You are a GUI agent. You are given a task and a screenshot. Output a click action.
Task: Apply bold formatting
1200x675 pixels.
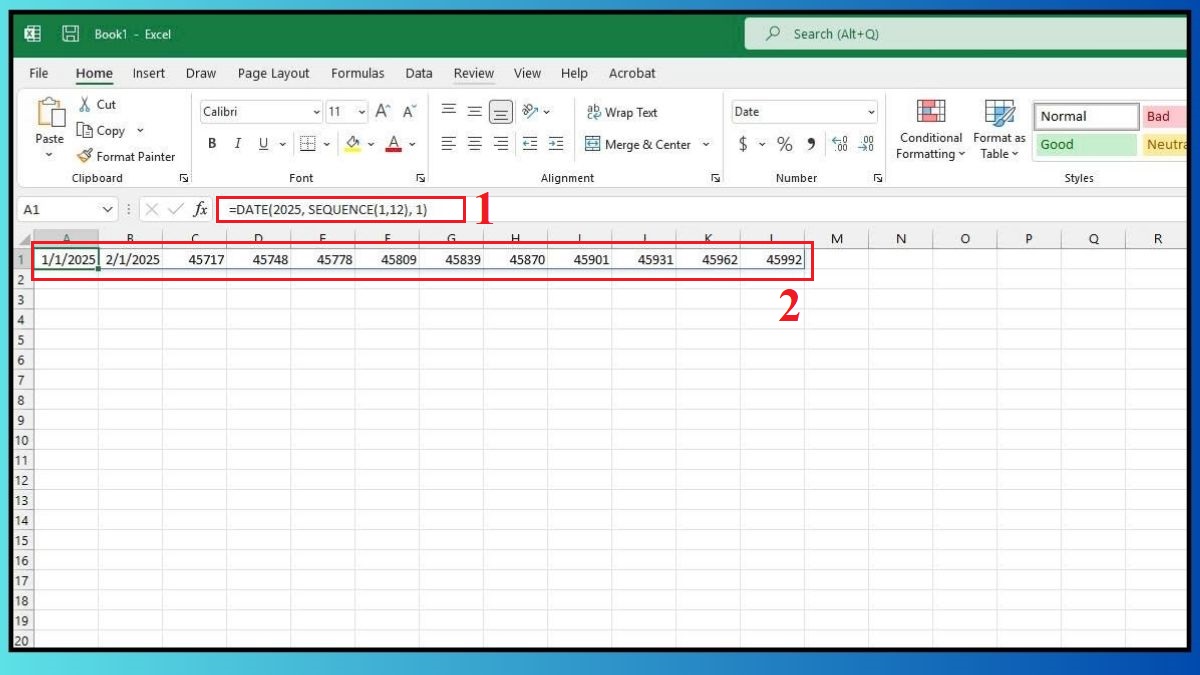point(211,143)
